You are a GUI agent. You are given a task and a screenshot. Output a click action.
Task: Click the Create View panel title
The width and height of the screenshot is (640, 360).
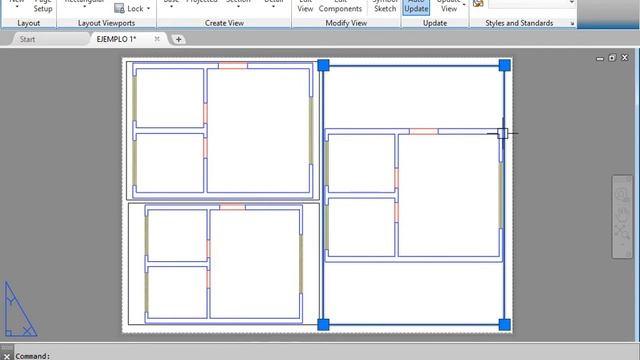[224, 23]
